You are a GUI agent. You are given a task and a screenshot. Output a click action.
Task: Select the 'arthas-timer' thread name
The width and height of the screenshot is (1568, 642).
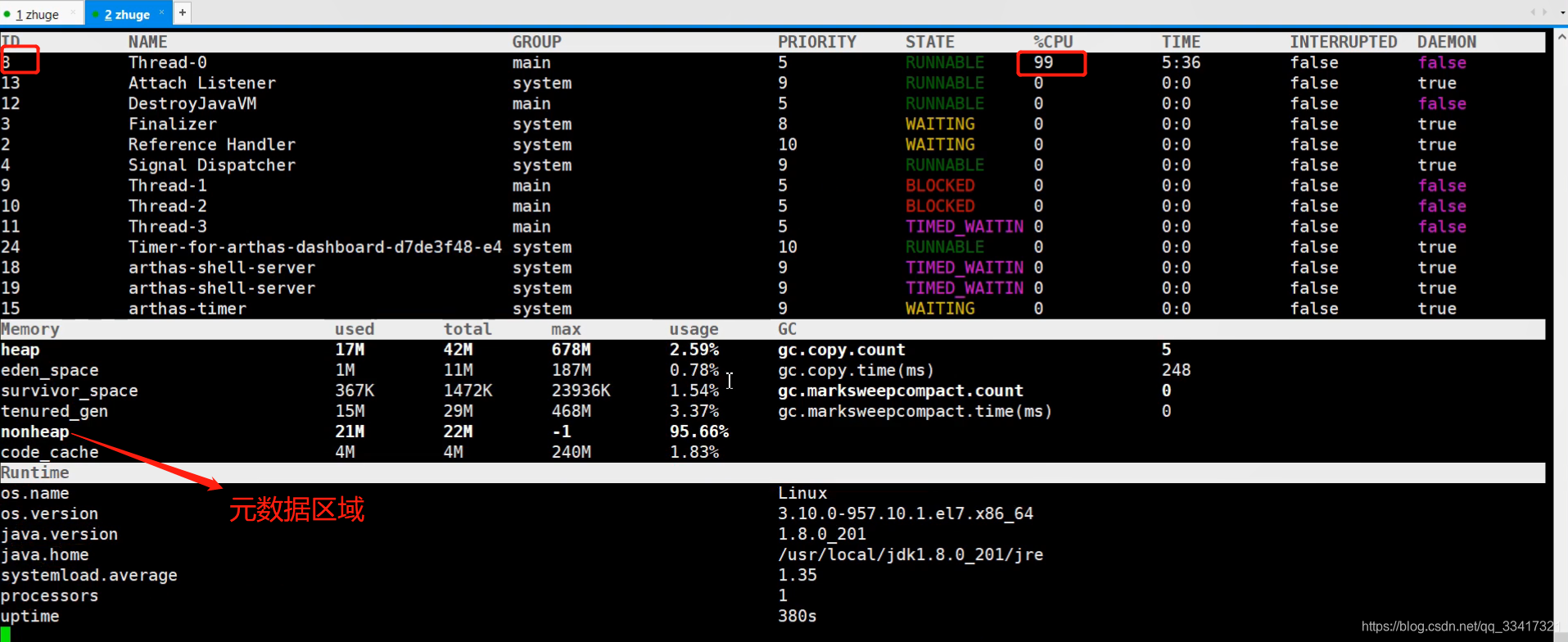[x=187, y=309]
